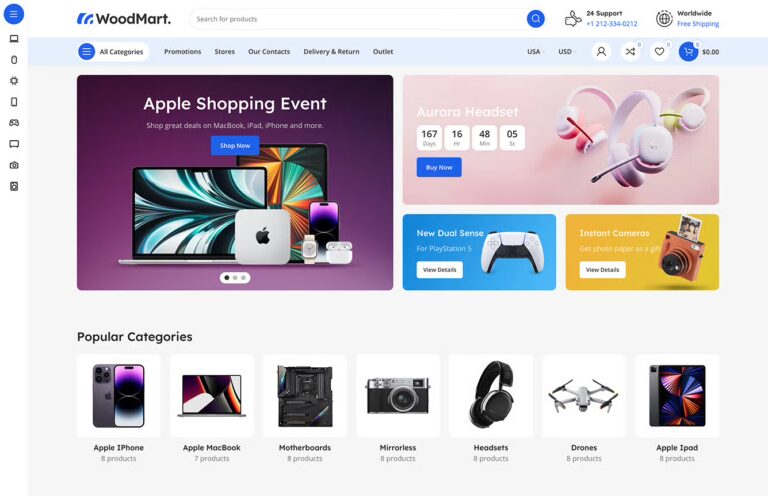Expand the USD currency selector
Viewport: 768px width, 496px height.
pos(566,51)
